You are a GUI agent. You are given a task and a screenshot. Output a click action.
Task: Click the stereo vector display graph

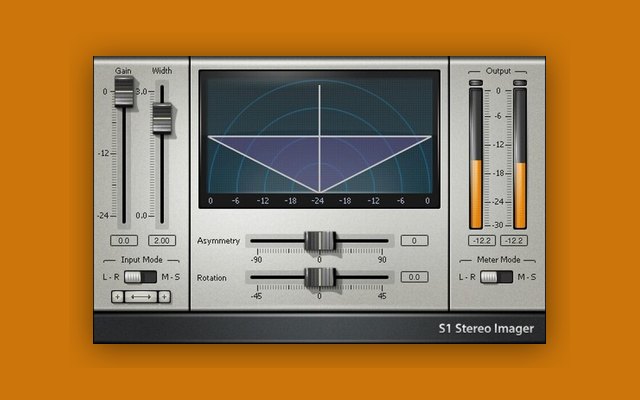click(320, 139)
